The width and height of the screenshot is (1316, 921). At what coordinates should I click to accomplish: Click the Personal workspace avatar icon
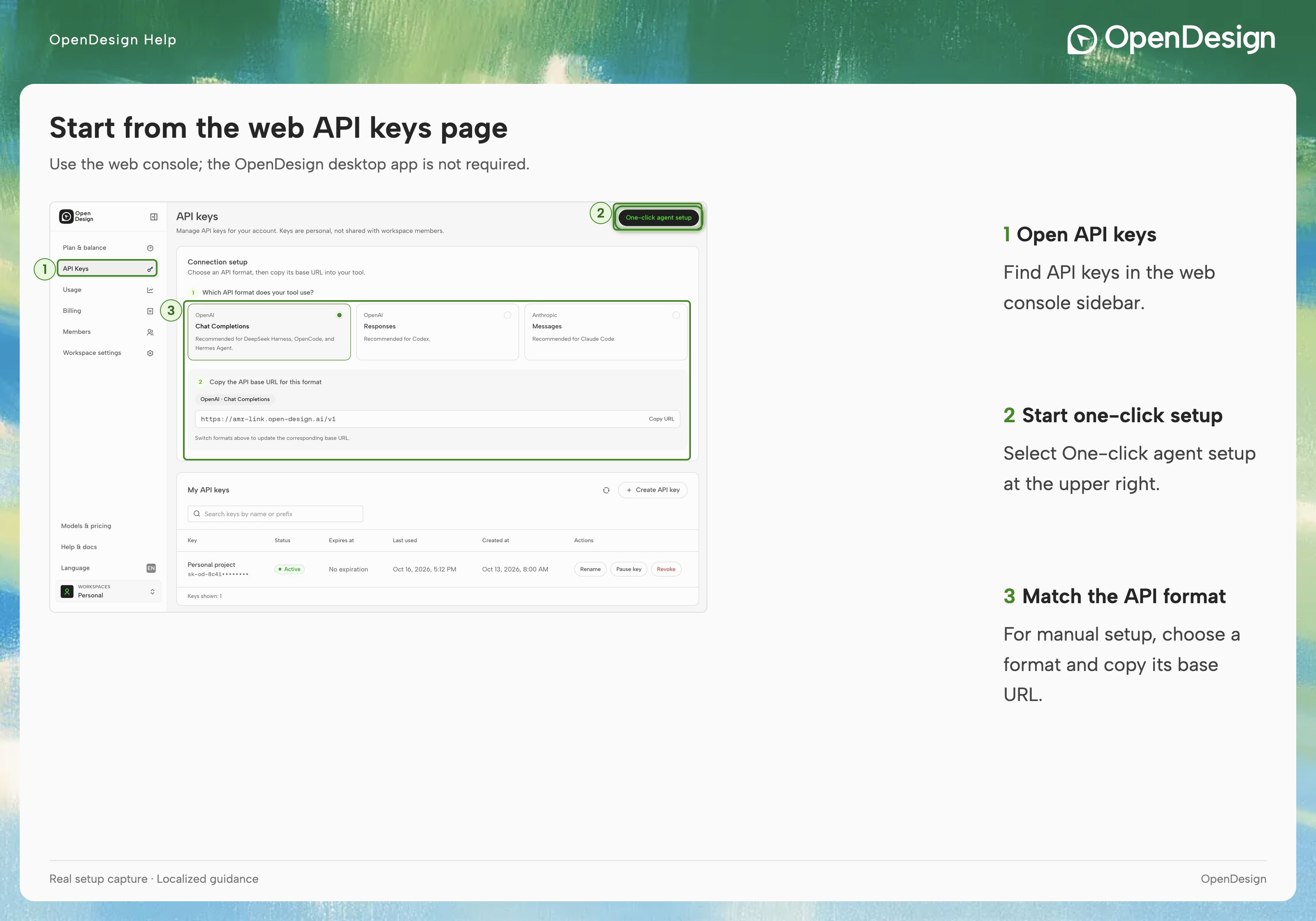point(67,592)
